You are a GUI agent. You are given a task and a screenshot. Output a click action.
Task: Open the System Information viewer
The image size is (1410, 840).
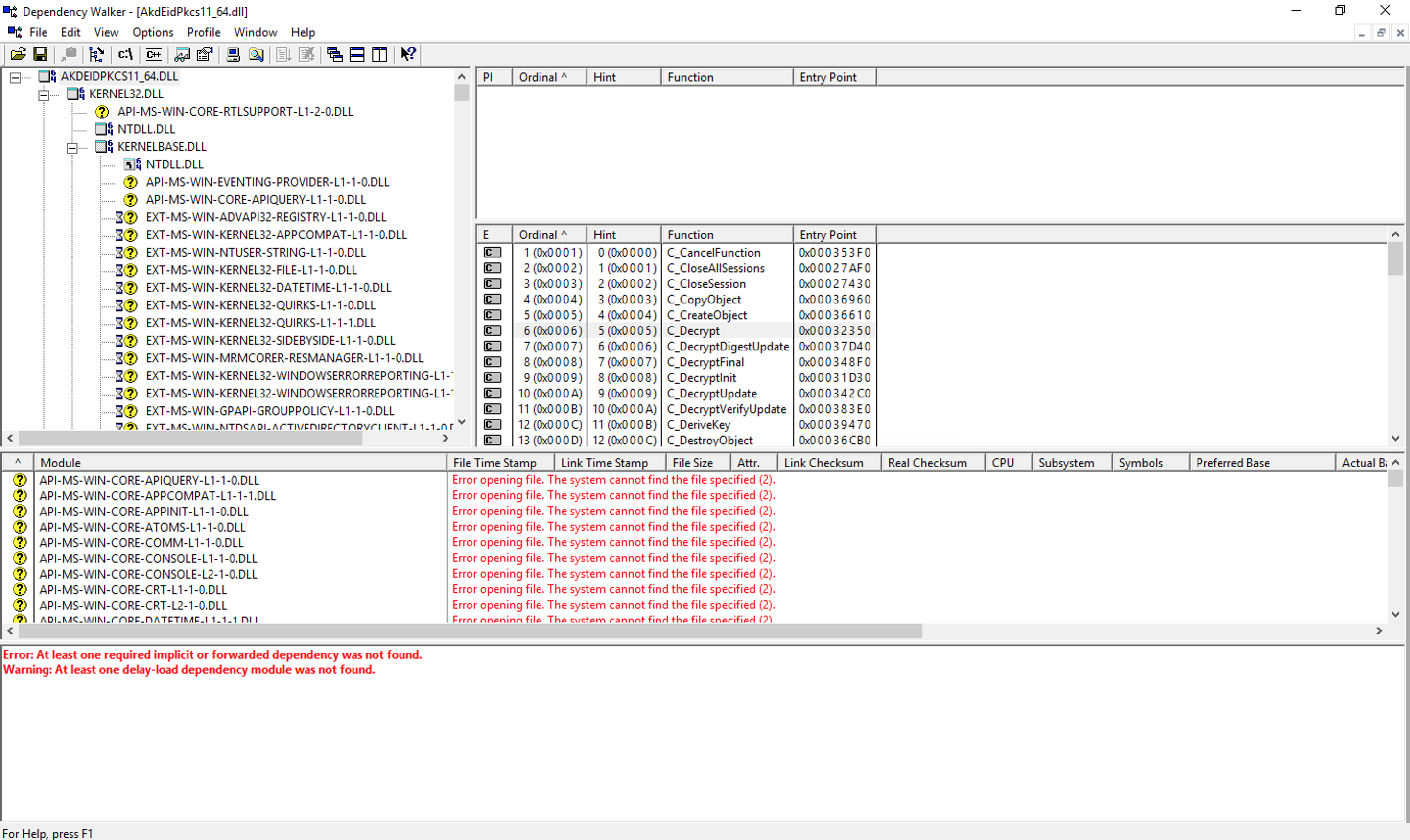(233, 54)
